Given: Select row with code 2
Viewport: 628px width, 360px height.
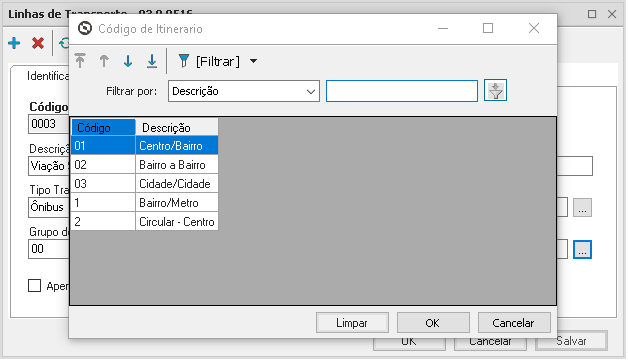Looking at the screenshot, I should (103, 221).
